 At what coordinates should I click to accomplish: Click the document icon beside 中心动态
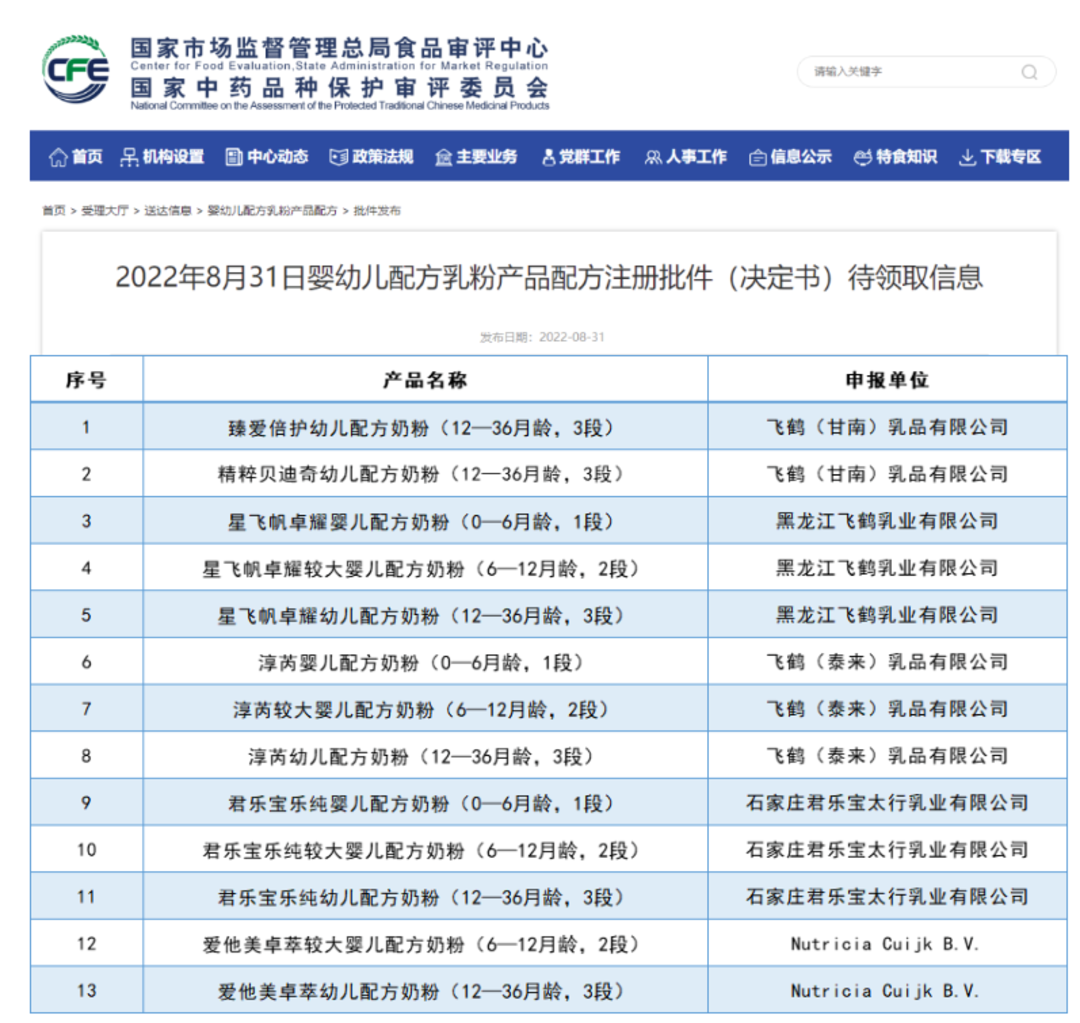[234, 157]
